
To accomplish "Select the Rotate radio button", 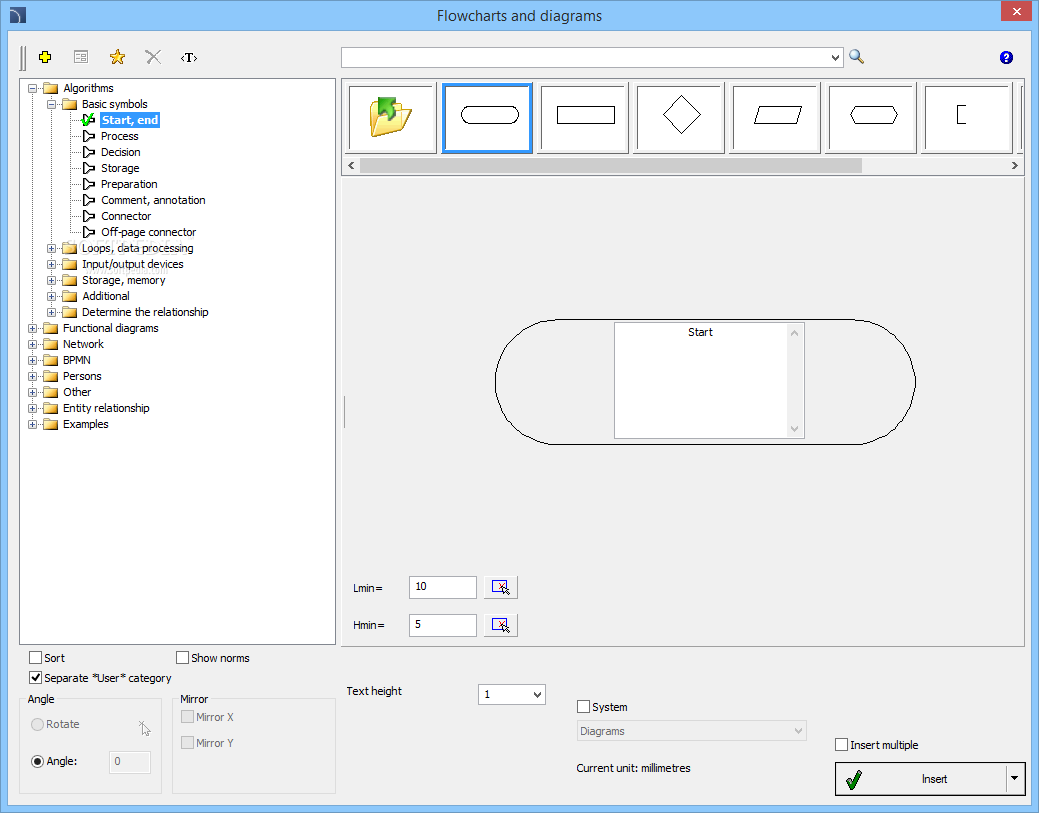I will pos(38,725).
